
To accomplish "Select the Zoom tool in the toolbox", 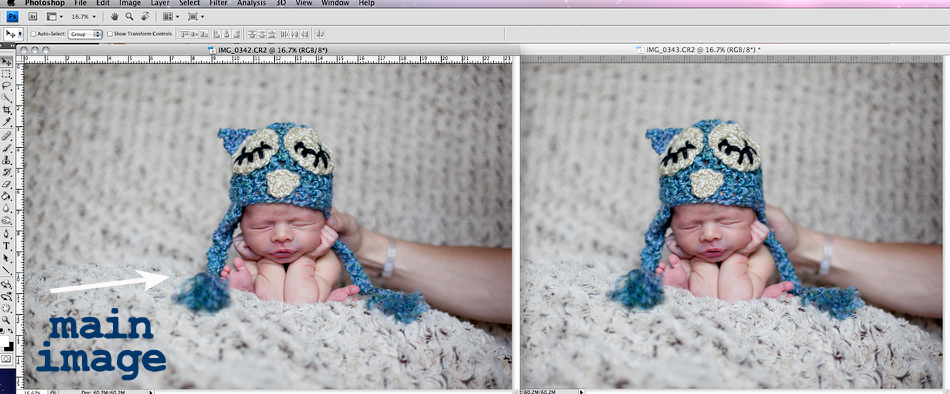I will click(7, 319).
